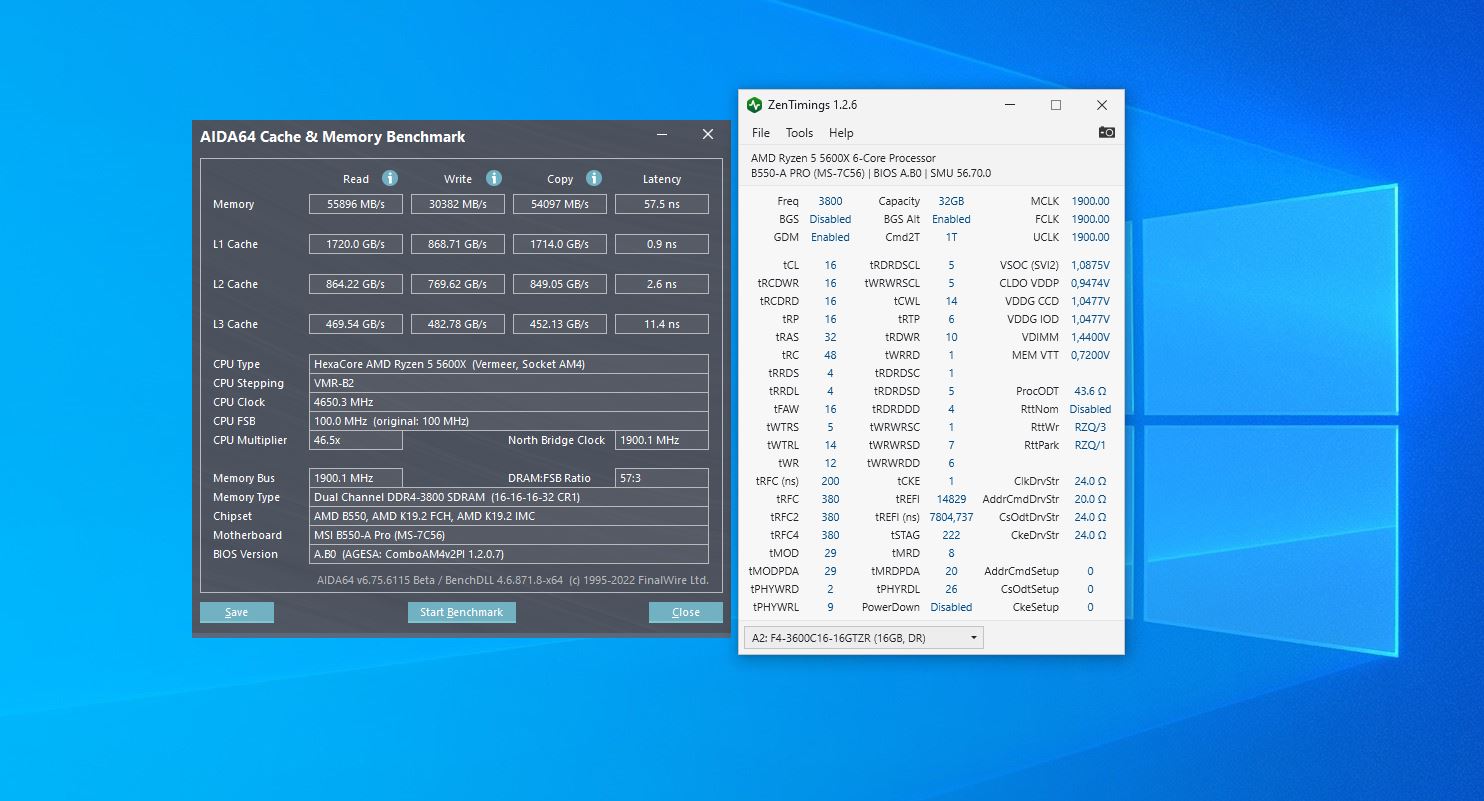This screenshot has width=1484, height=801.
Task: Click the Cmd2T value 1T
Action: pos(951,237)
